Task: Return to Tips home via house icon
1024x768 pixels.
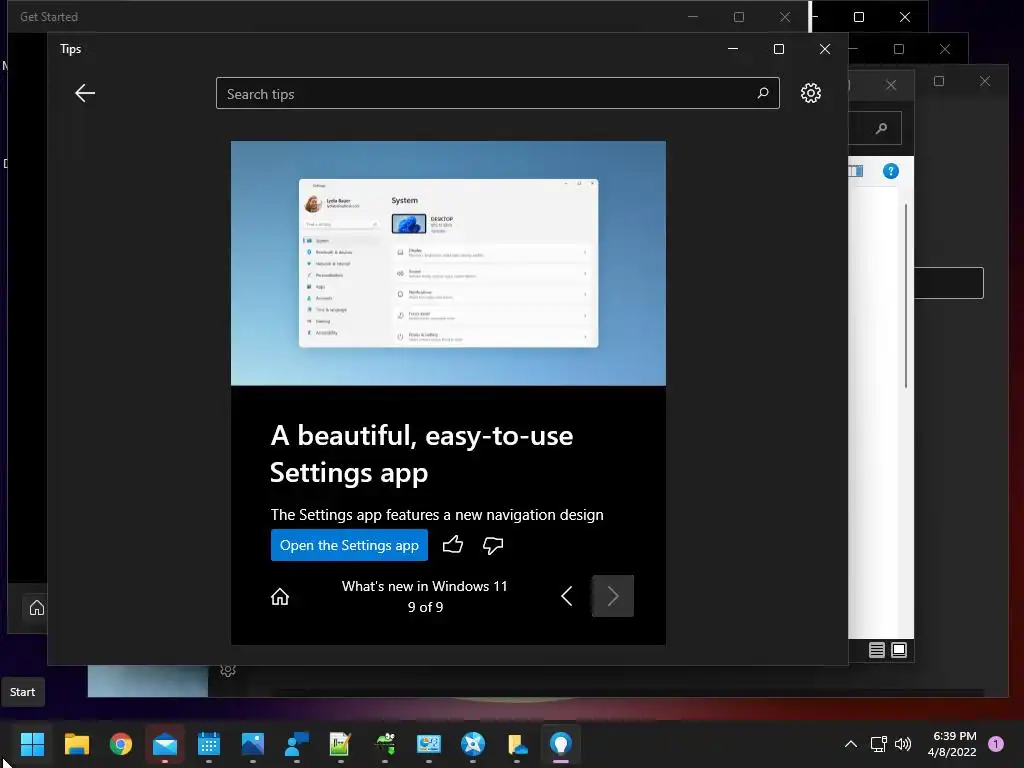Action: 280,596
